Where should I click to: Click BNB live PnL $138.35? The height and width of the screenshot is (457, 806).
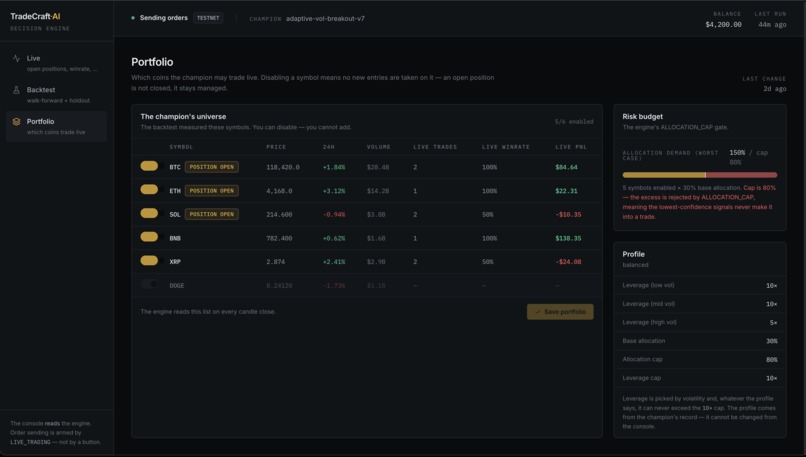568,238
